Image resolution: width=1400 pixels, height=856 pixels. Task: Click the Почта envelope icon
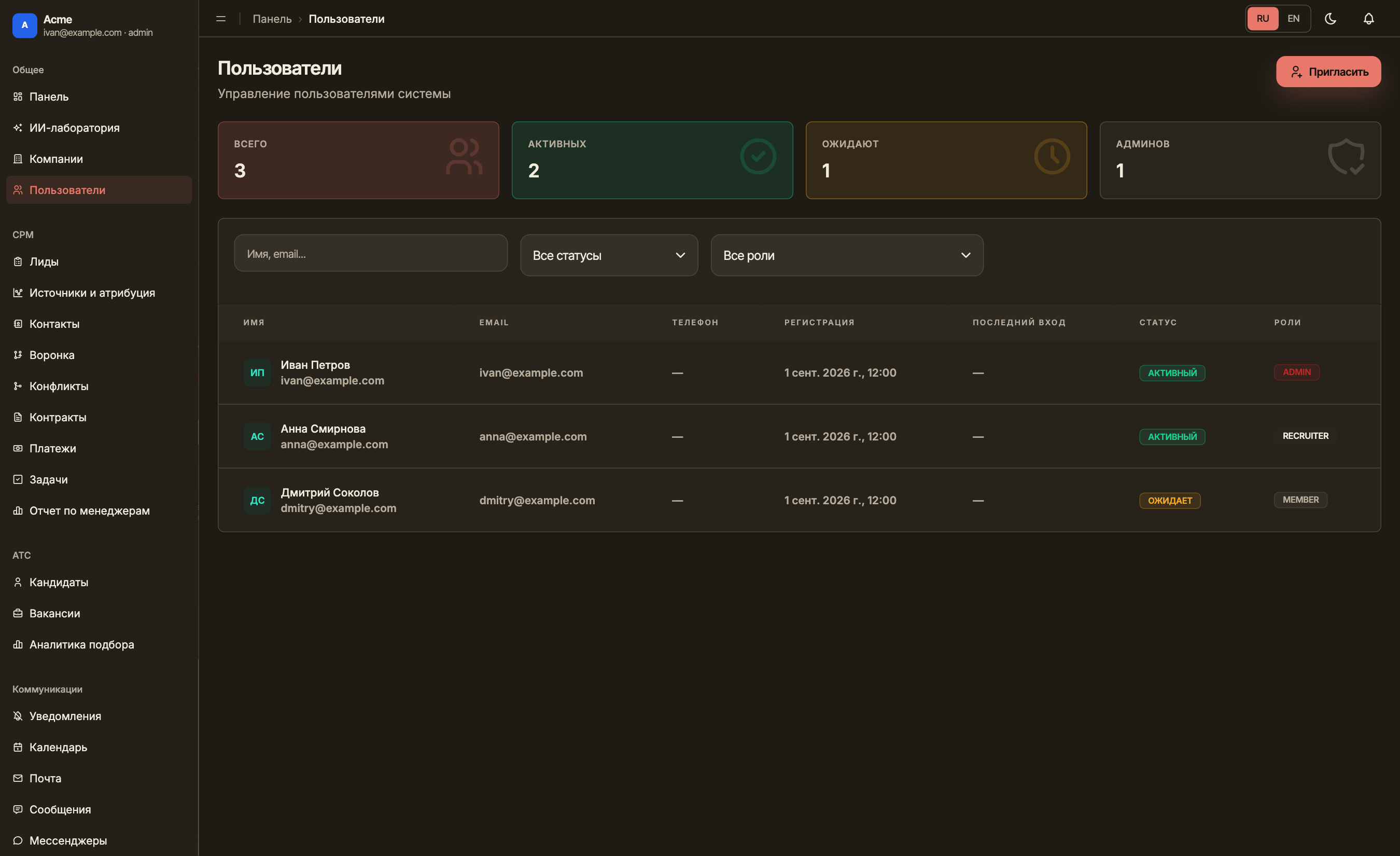pyautogui.click(x=18, y=778)
